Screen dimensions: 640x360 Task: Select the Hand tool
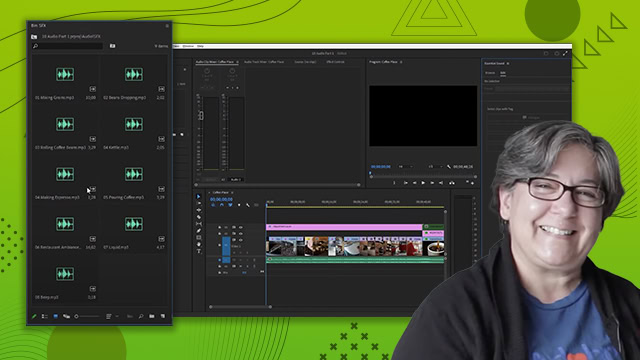(199, 244)
